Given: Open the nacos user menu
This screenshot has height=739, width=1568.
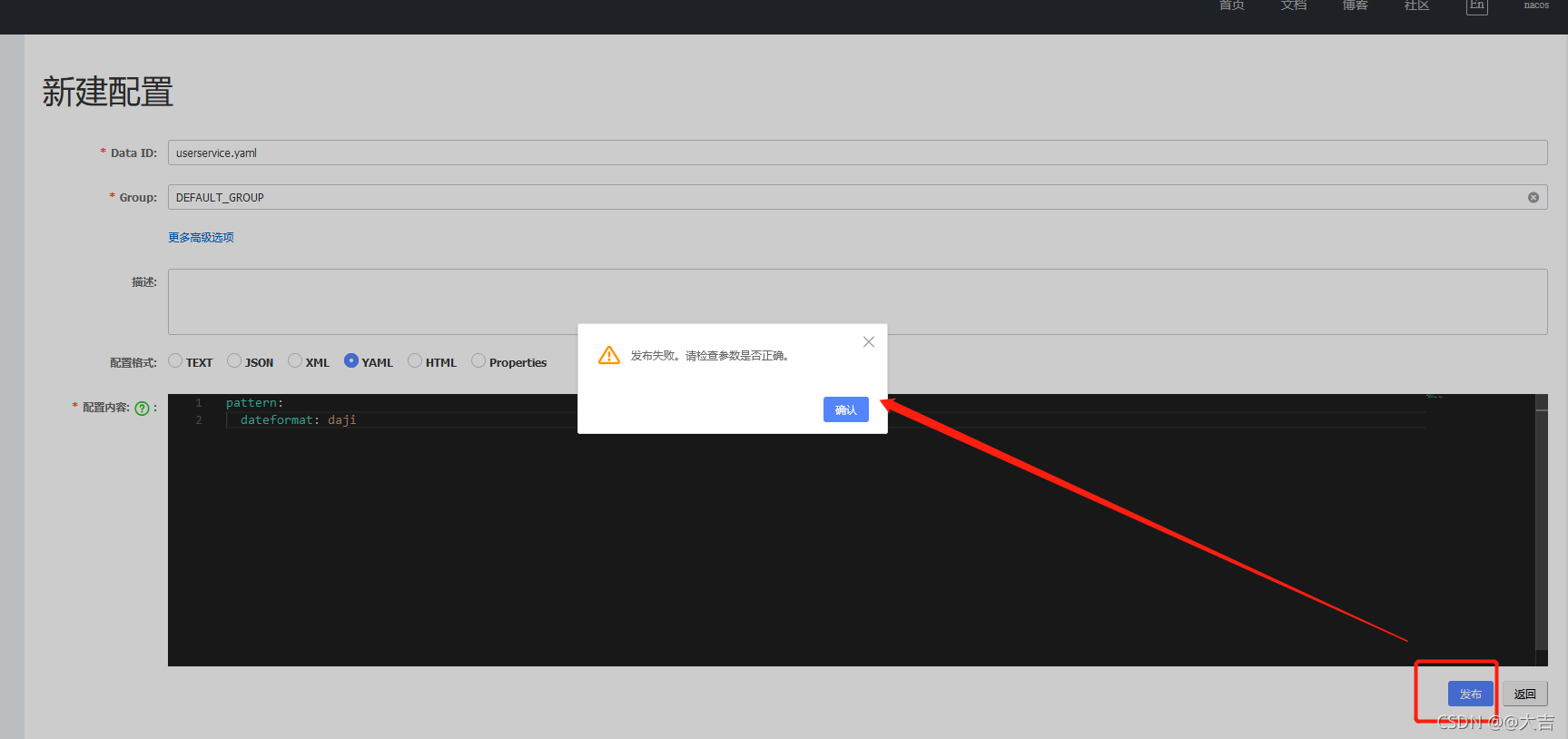Looking at the screenshot, I should 1536,5.
